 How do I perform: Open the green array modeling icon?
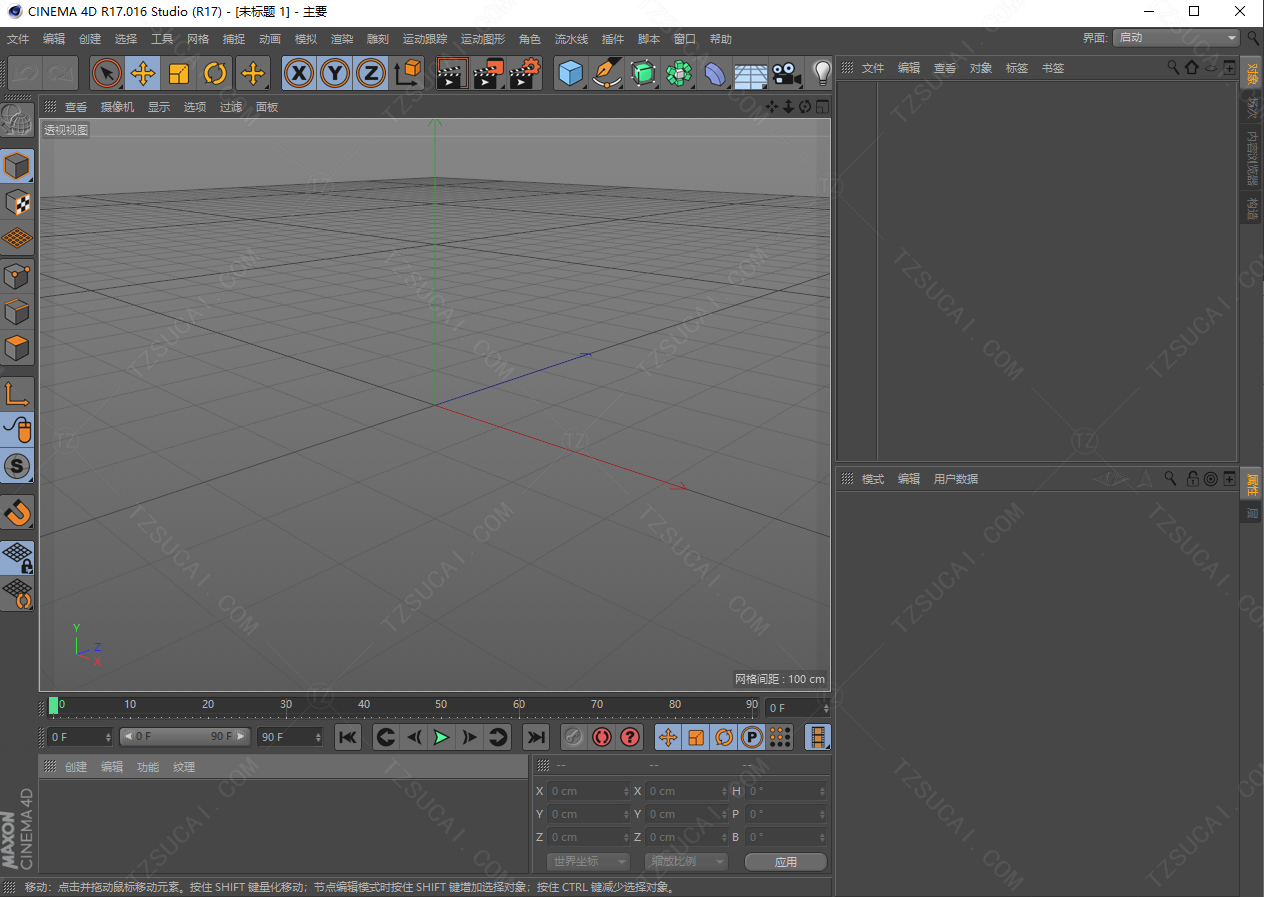[679, 73]
